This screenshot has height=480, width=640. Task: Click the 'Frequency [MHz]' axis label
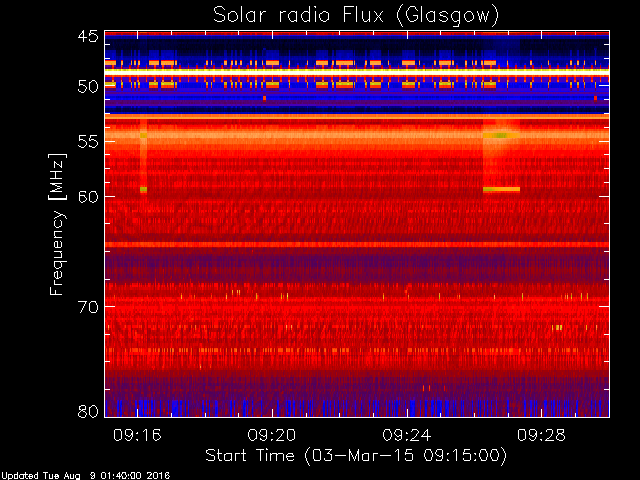(x=57, y=224)
